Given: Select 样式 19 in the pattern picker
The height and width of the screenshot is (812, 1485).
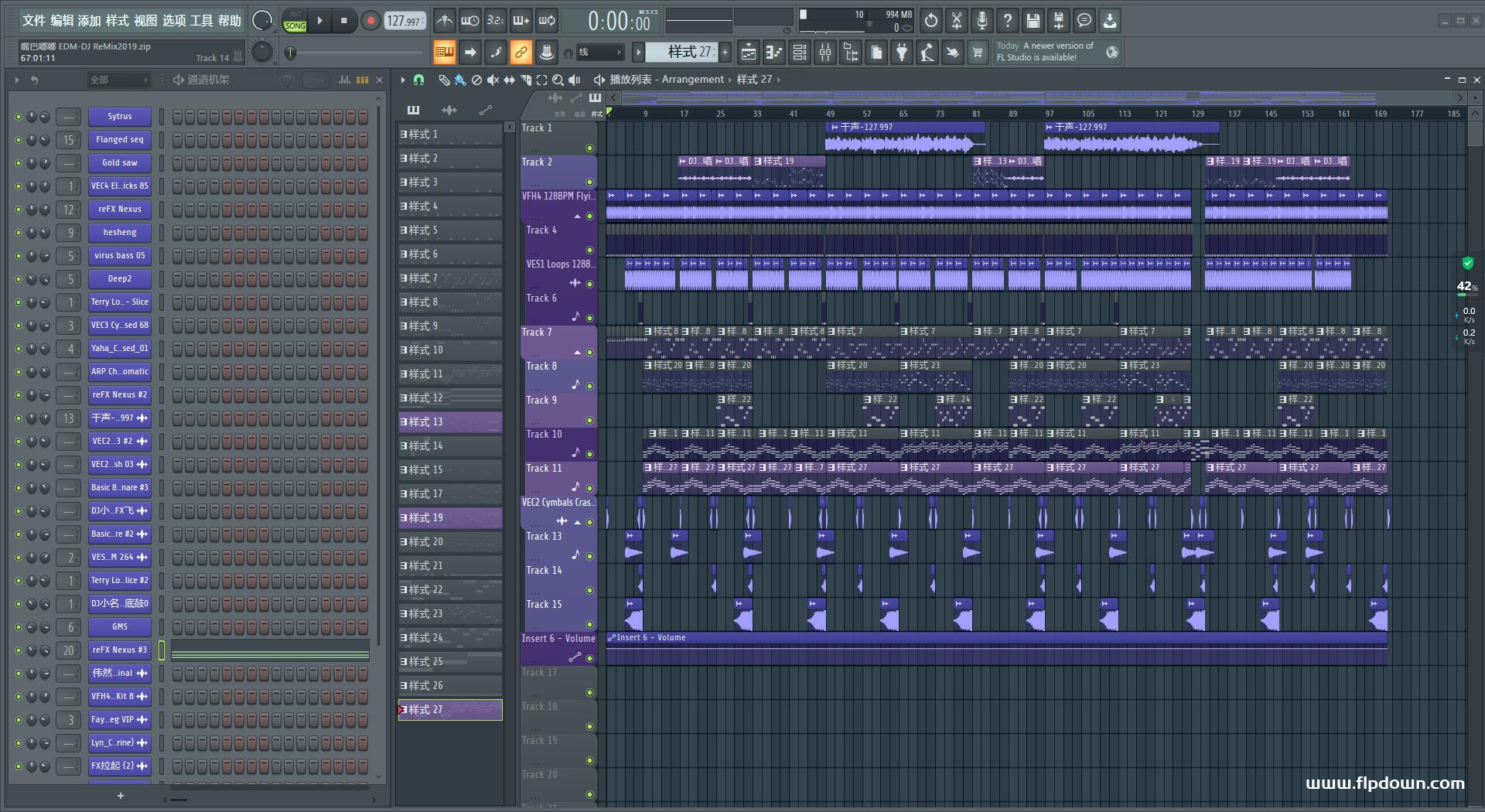Looking at the screenshot, I should (450, 518).
